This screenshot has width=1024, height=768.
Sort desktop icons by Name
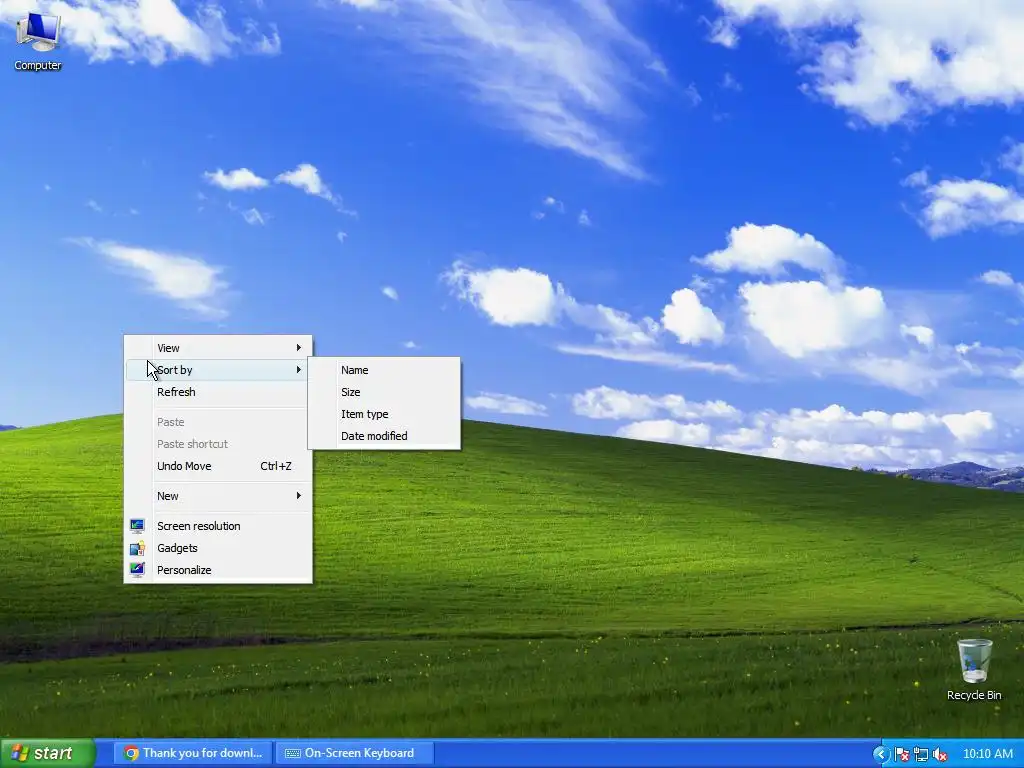coord(384,370)
